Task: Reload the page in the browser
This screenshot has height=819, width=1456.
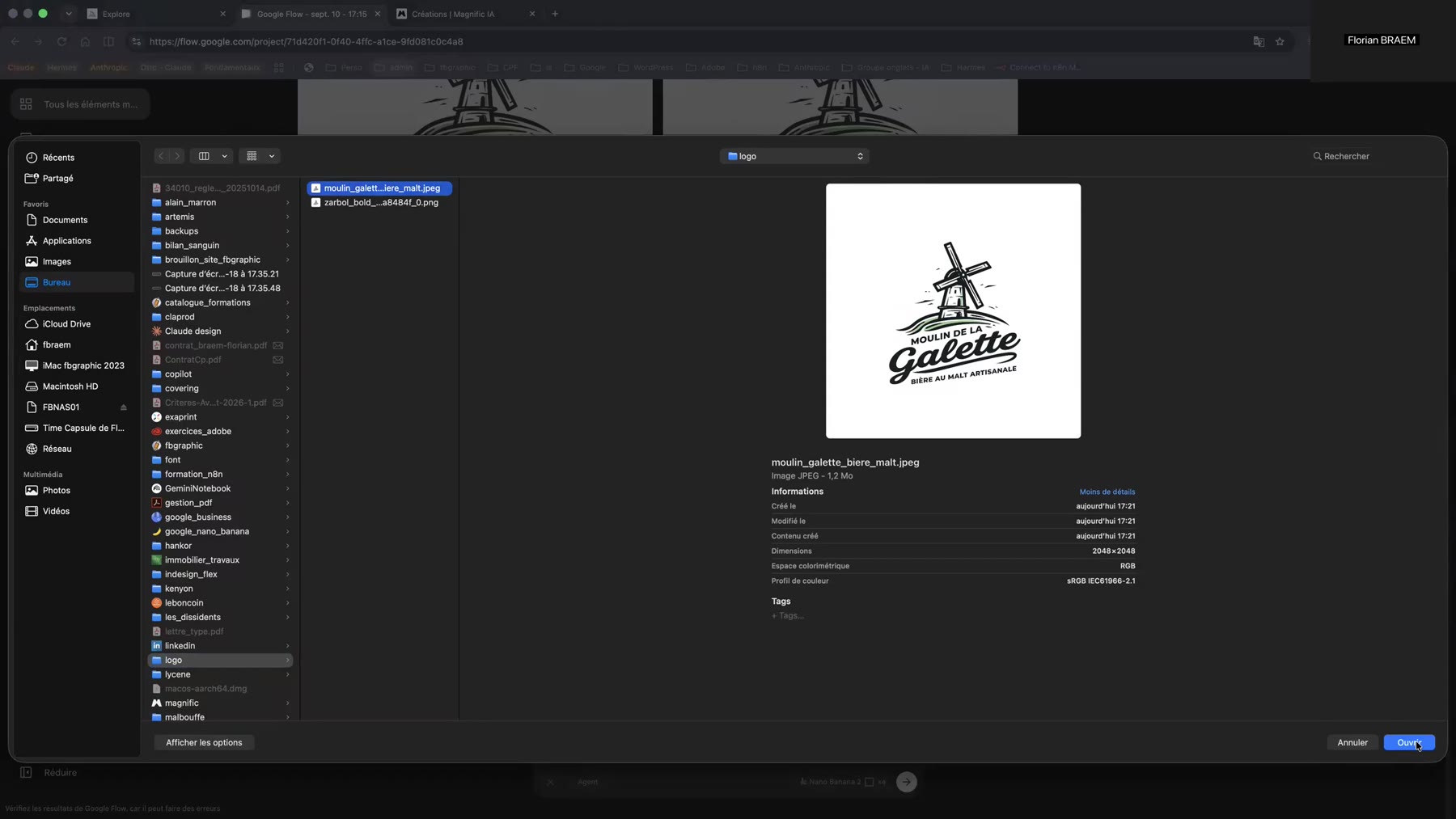Action: pyautogui.click(x=61, y=42)
